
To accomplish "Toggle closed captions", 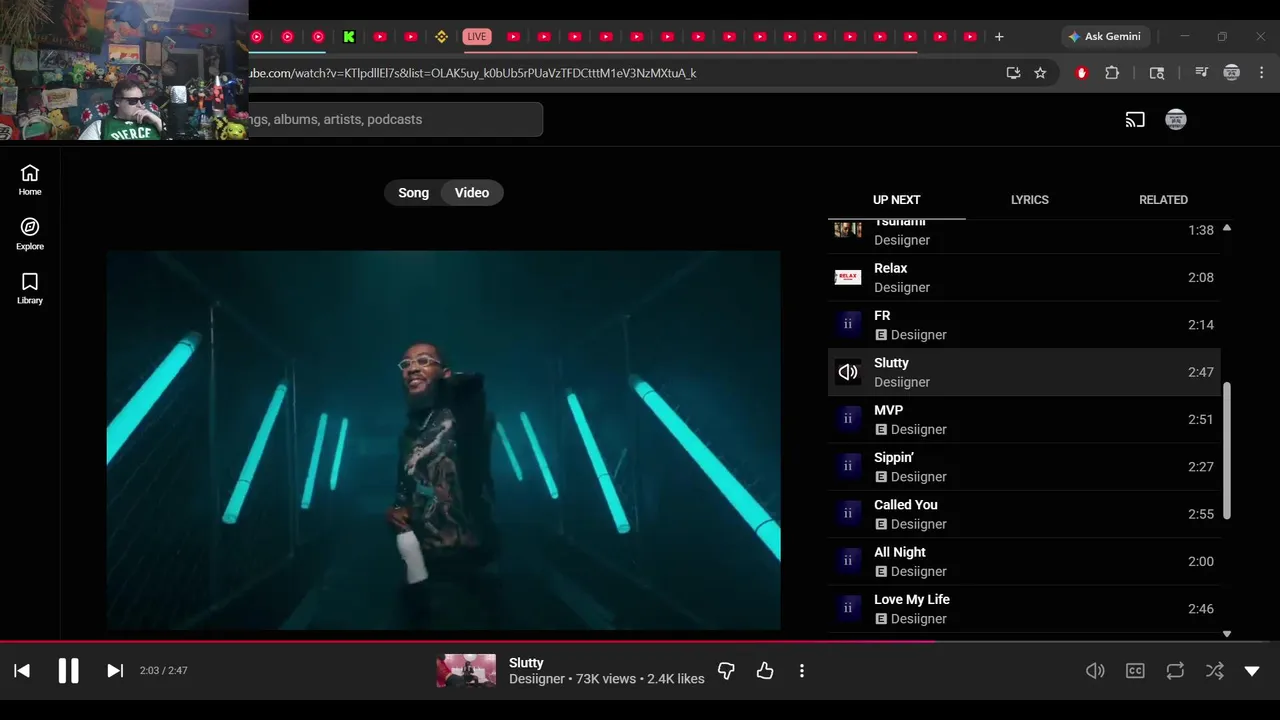I will pyautogui.click(x=1135, y=671).
